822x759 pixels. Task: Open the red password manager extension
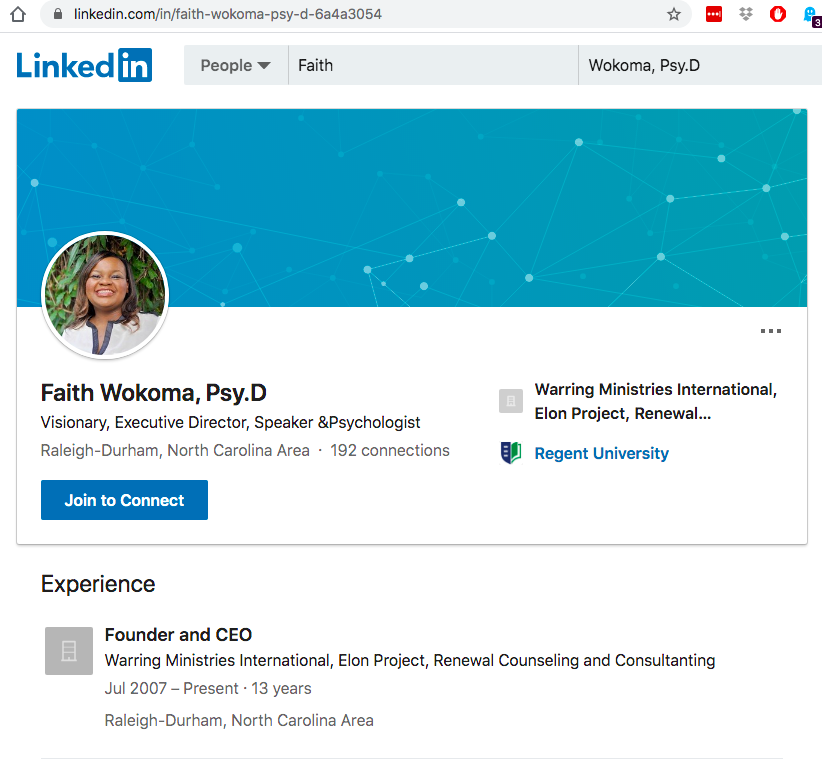(714, 14)
